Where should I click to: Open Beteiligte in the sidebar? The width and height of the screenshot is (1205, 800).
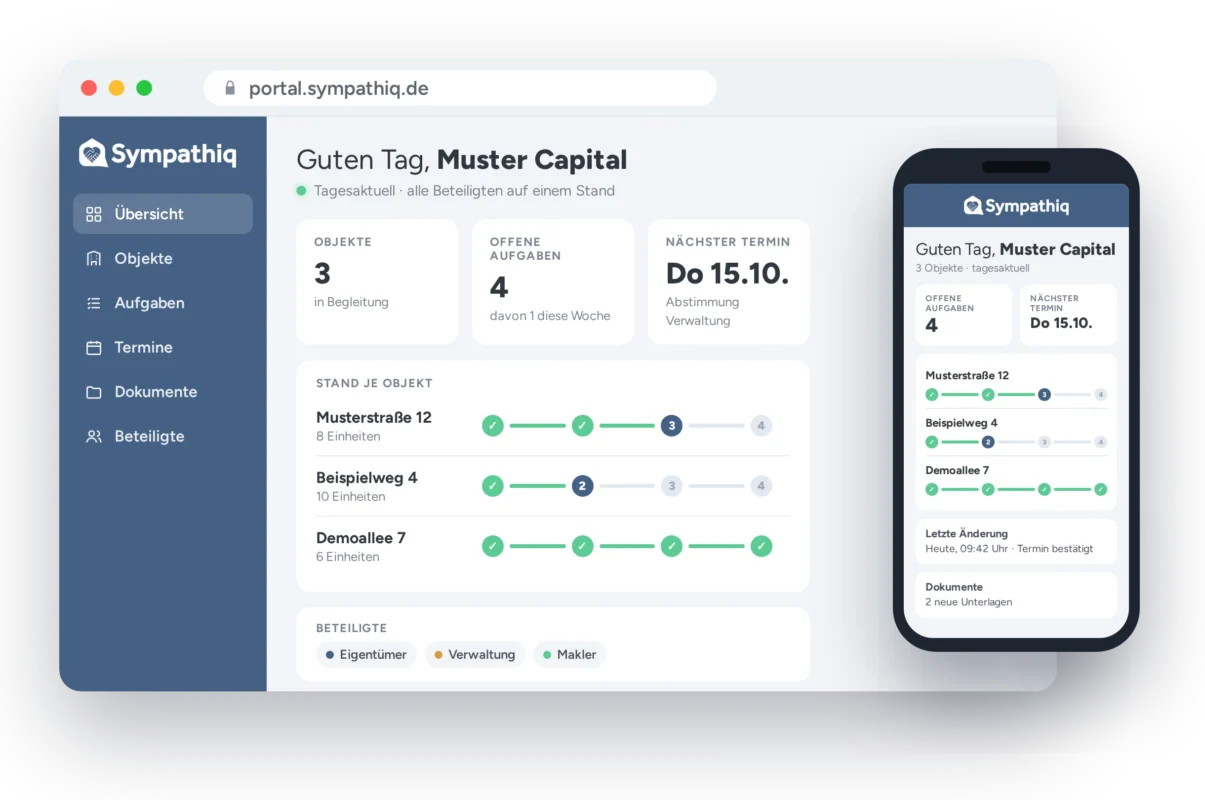point(163,436)
